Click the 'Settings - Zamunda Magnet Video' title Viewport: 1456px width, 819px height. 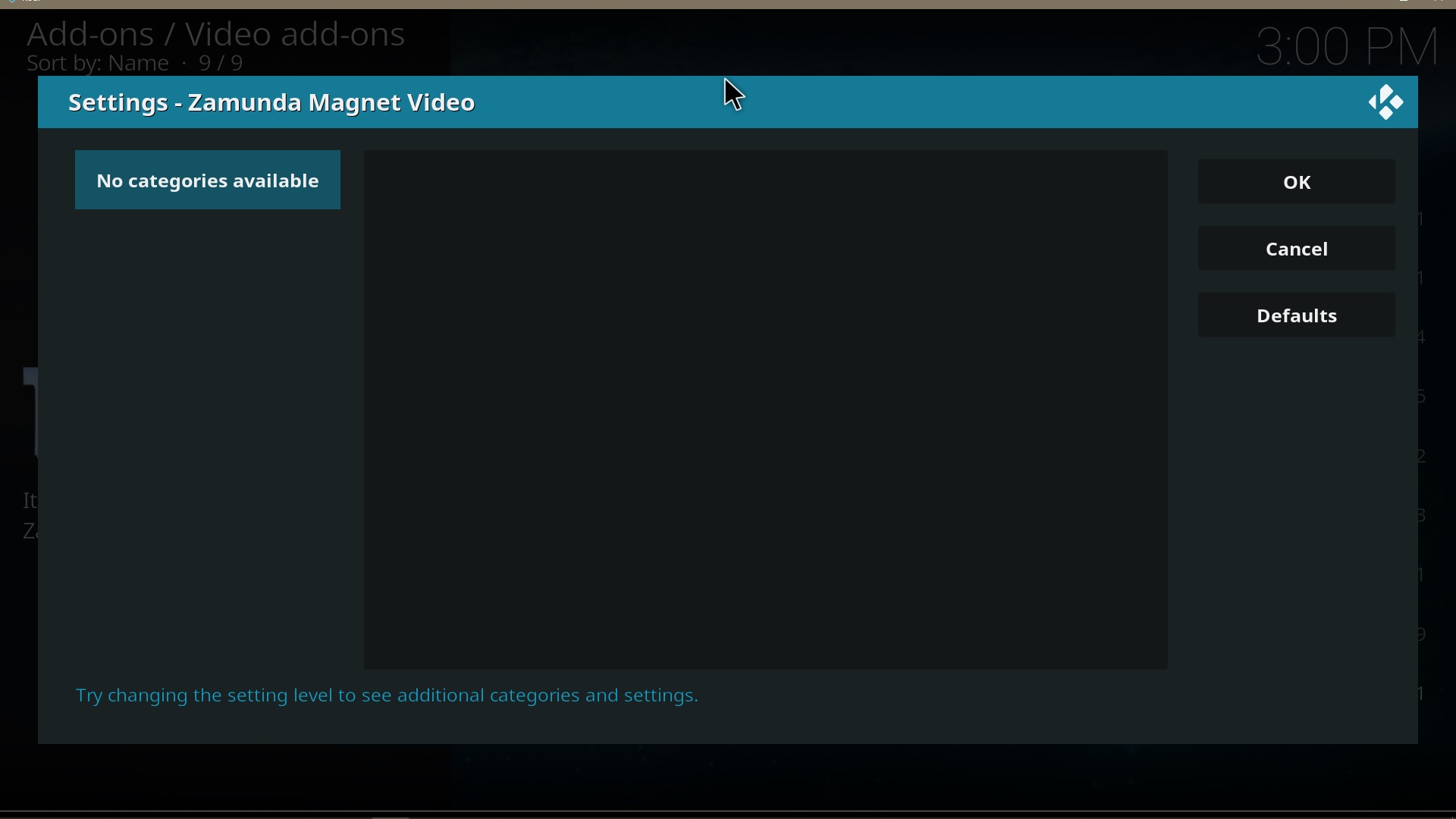272,102
